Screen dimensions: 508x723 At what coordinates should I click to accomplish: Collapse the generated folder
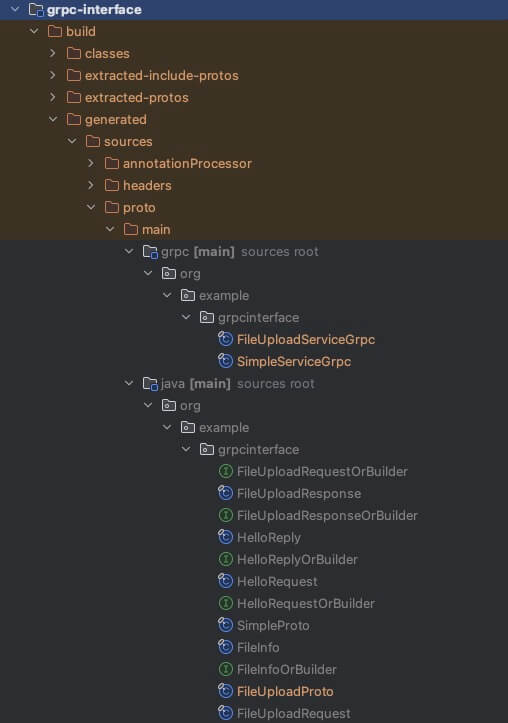click(x=53, y=119)
